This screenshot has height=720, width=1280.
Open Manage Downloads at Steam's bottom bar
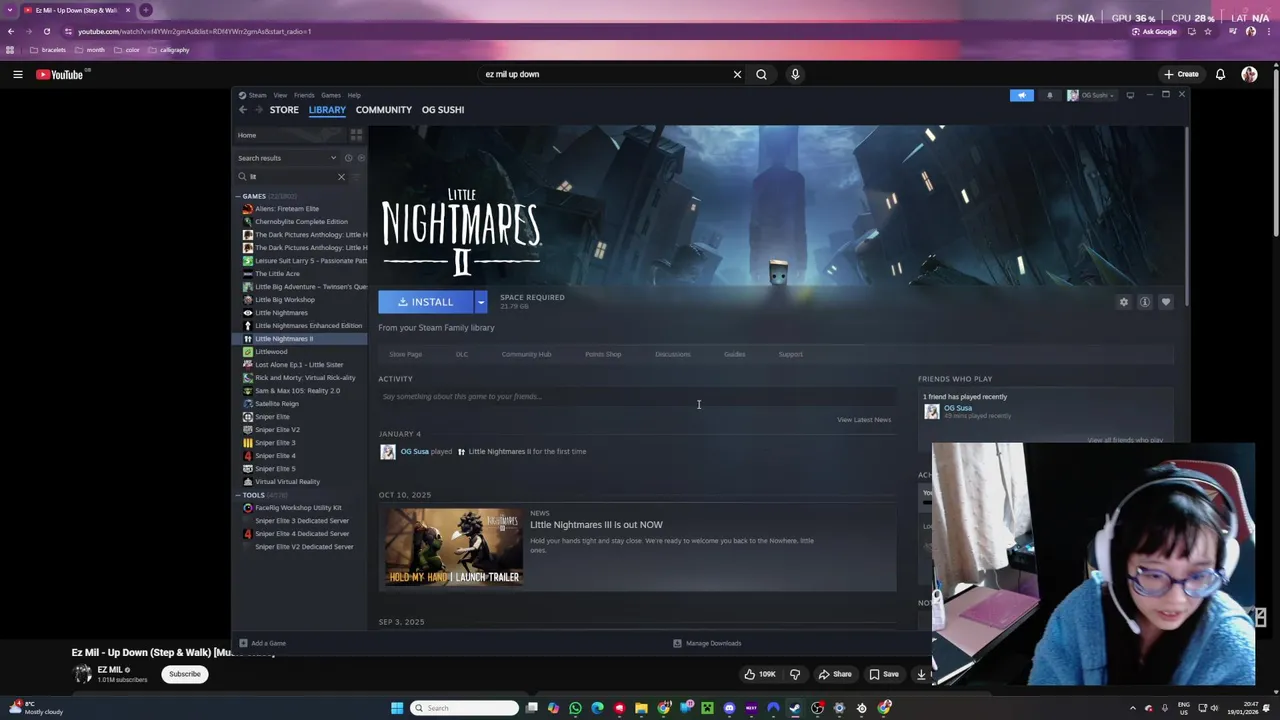[x=707, y=643]
